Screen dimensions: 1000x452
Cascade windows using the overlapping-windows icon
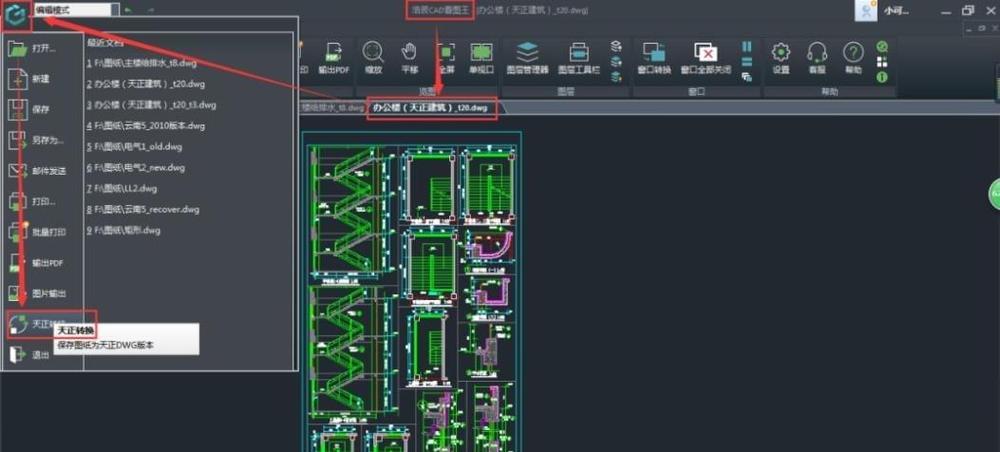pyautogui.click(x=747, y=77)
